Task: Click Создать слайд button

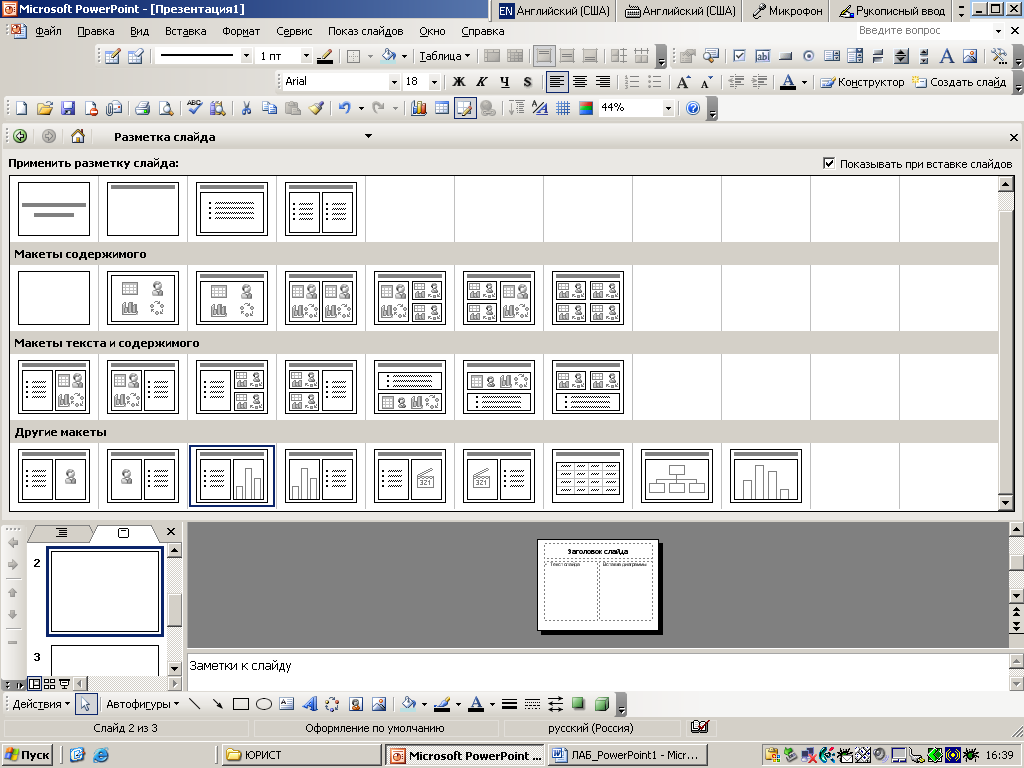Action: point(959,82)
